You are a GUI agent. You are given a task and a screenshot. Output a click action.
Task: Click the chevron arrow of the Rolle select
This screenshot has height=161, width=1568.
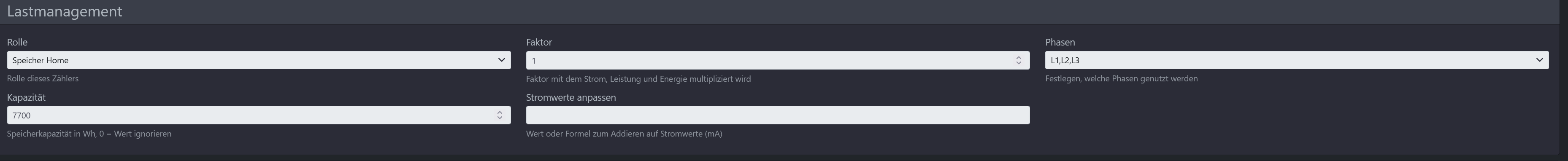point(501,60)
